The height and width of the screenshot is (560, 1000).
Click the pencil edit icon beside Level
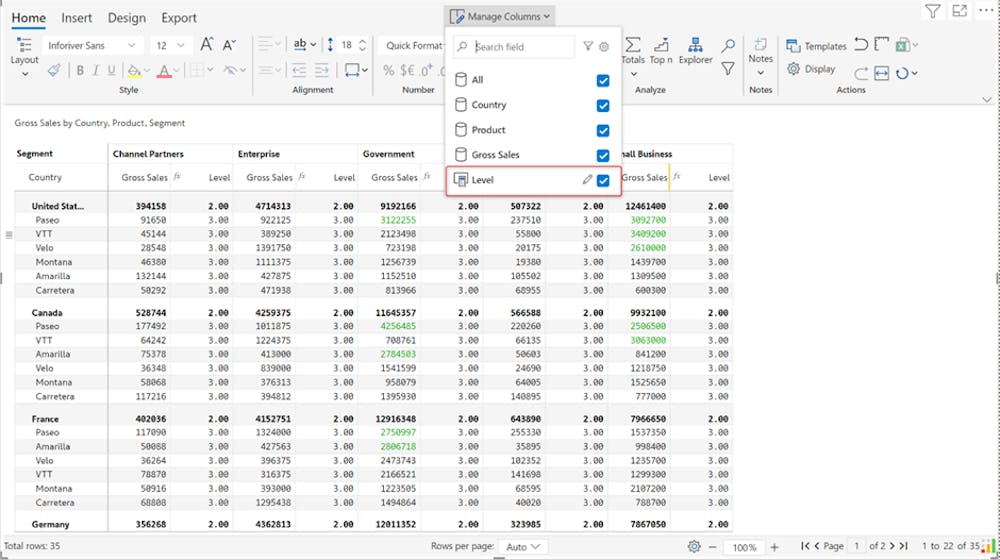click(588, 180)
